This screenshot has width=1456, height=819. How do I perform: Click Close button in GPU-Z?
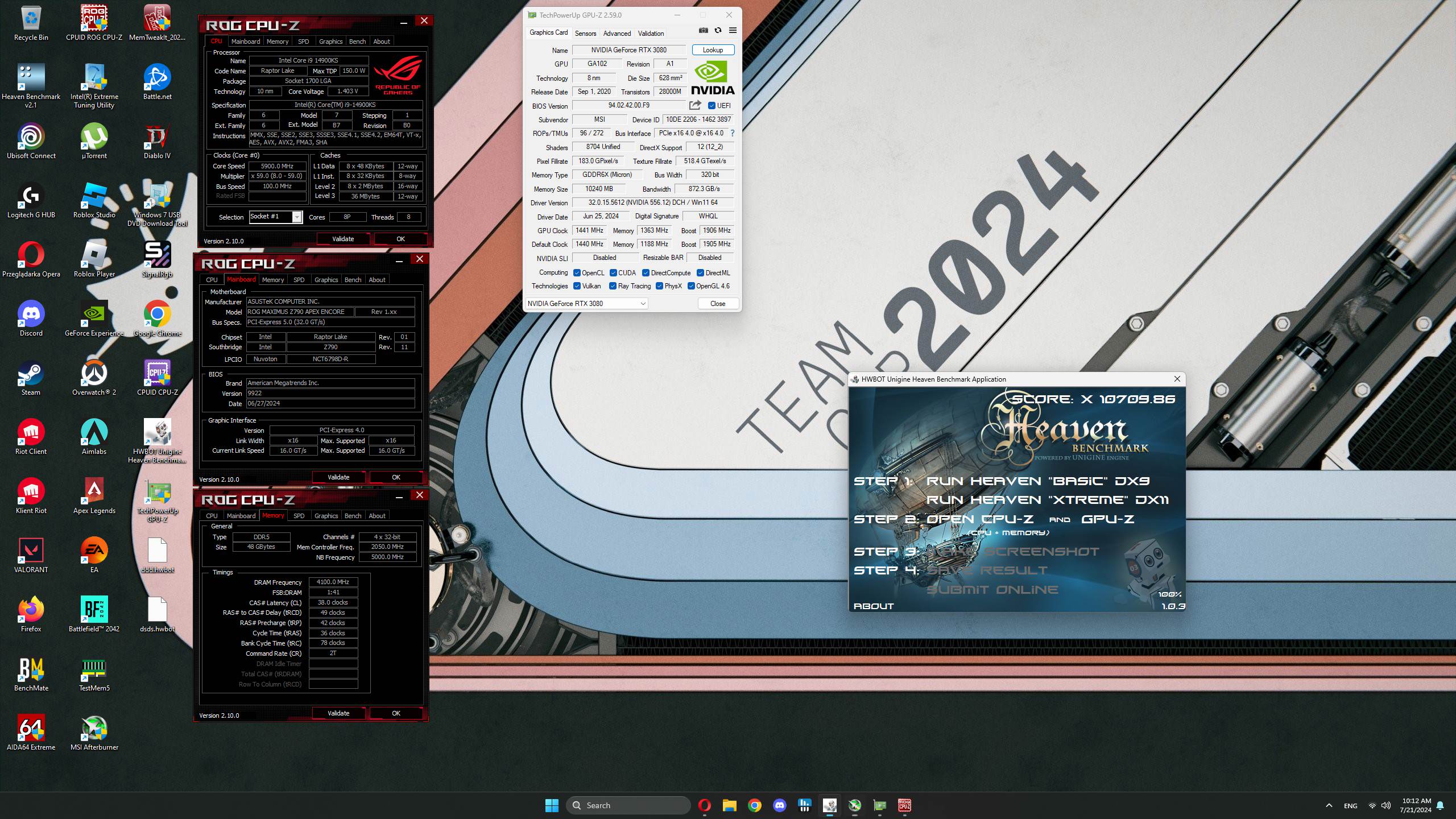[718, 304]
